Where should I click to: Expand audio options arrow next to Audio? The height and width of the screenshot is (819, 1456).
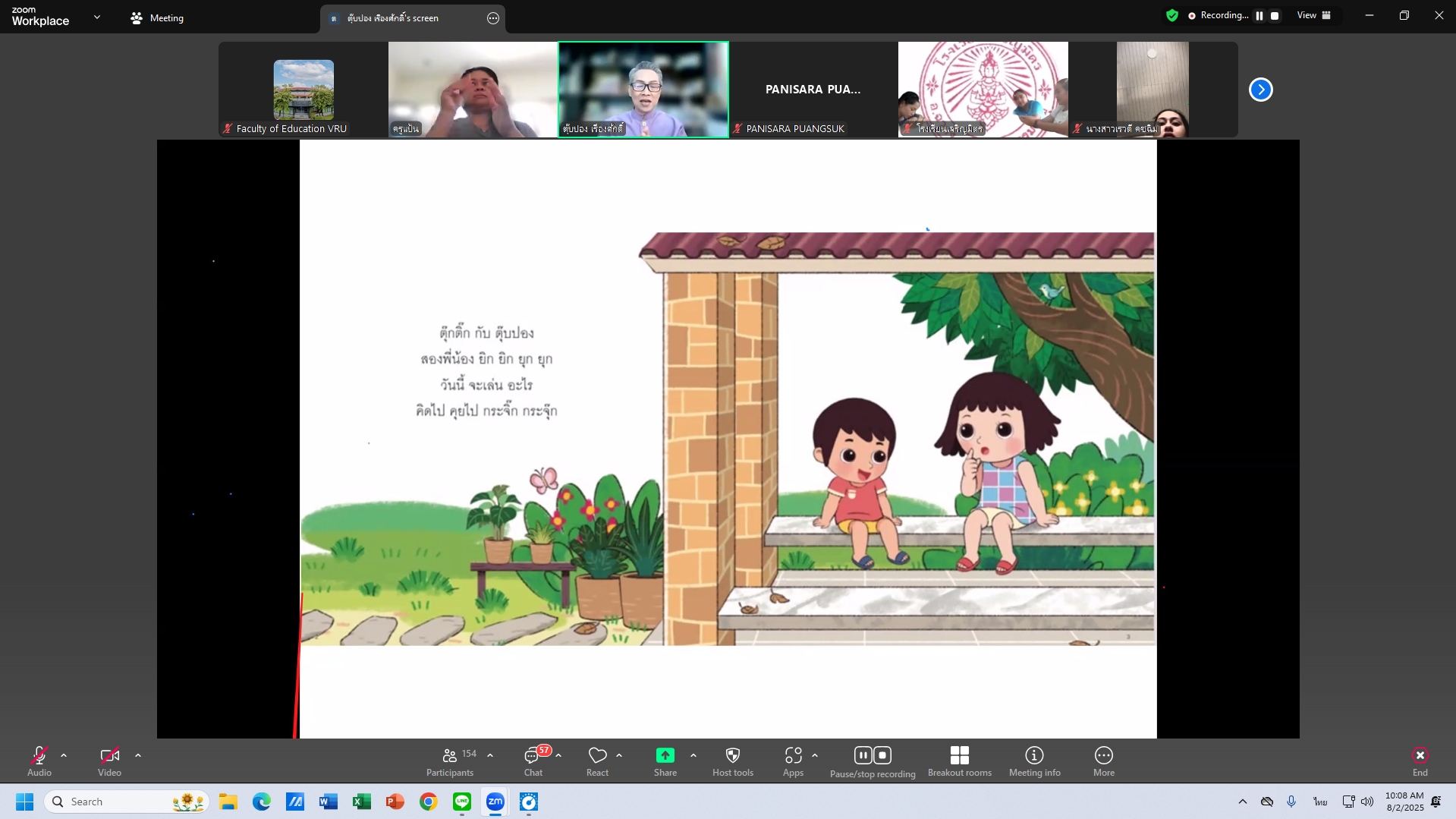click(64, 756)
